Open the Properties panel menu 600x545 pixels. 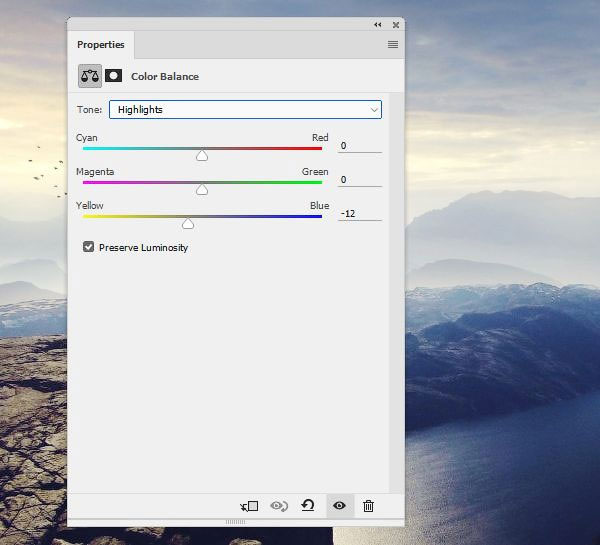pos(393,44)
